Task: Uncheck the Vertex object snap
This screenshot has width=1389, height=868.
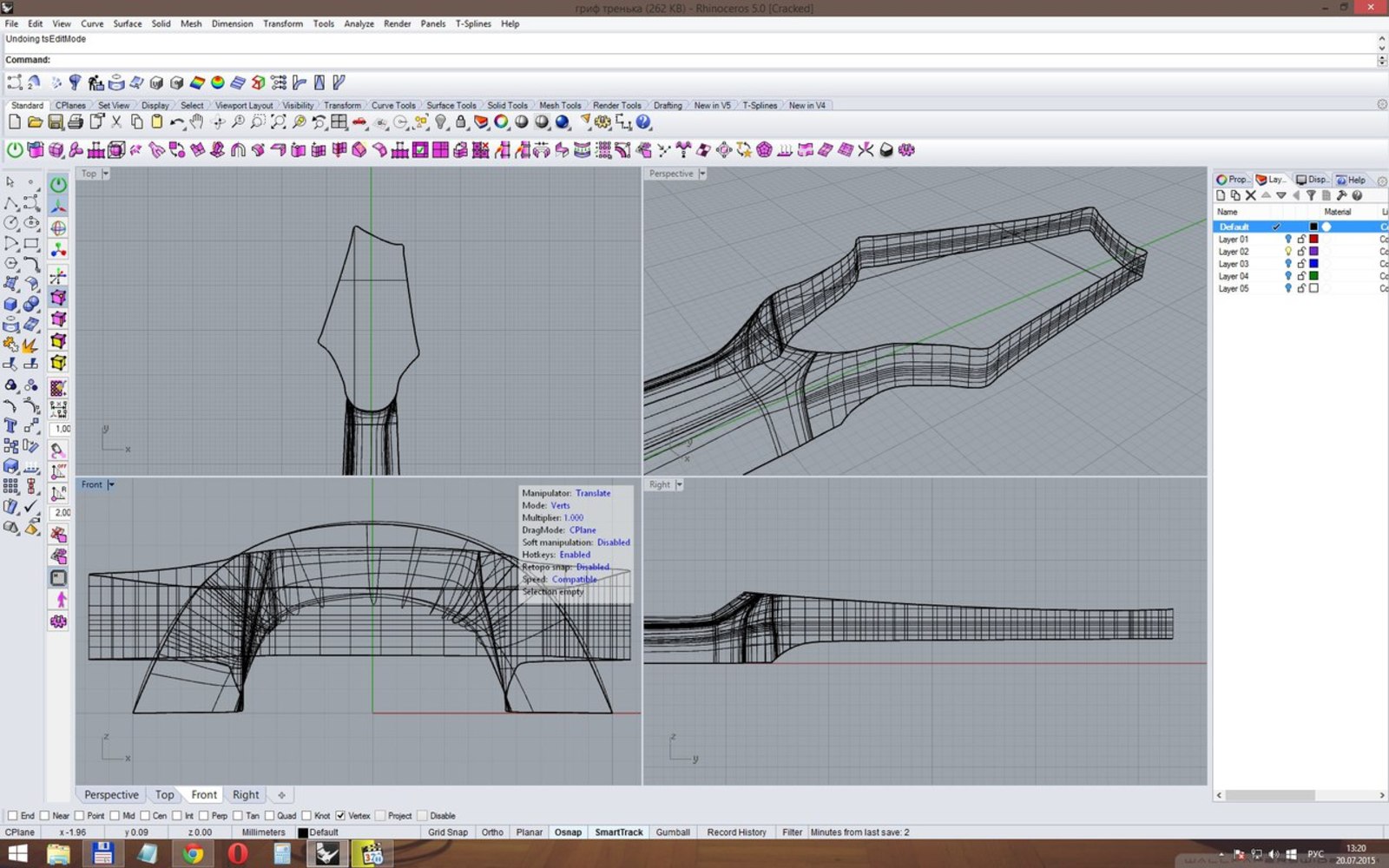Action: point(340,816)
